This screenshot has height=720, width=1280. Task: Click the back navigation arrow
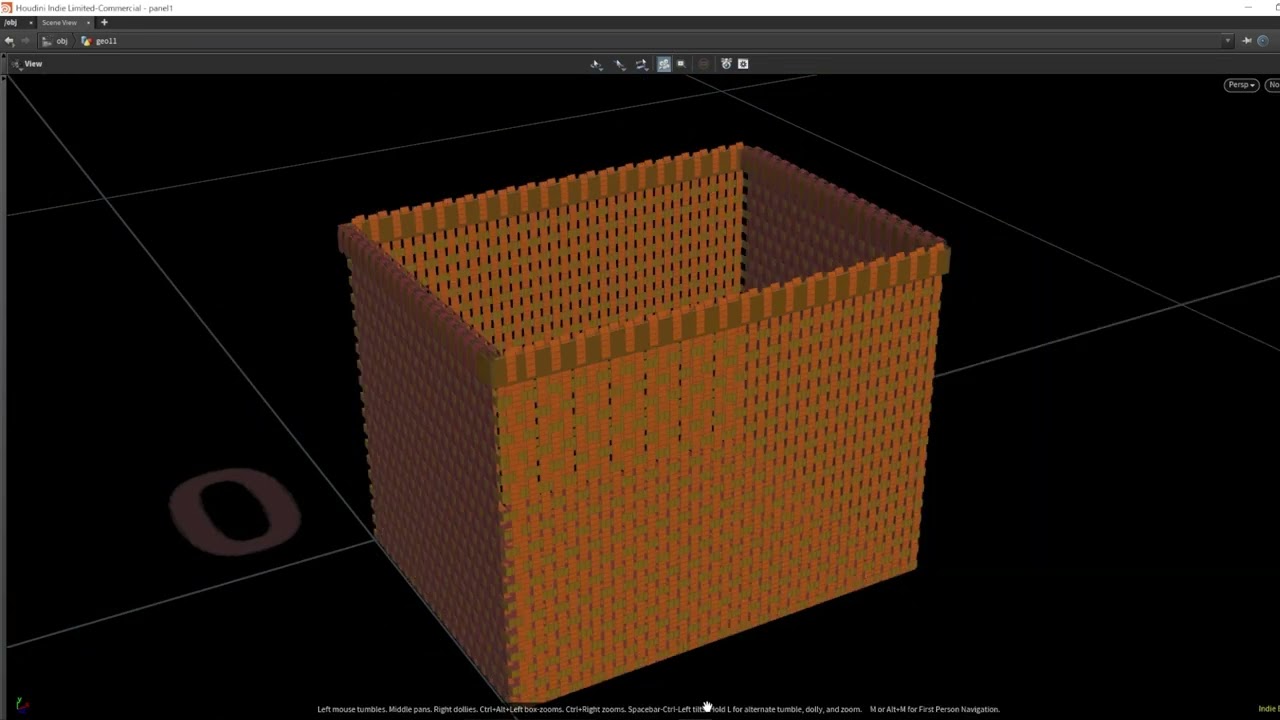(9, 41)
